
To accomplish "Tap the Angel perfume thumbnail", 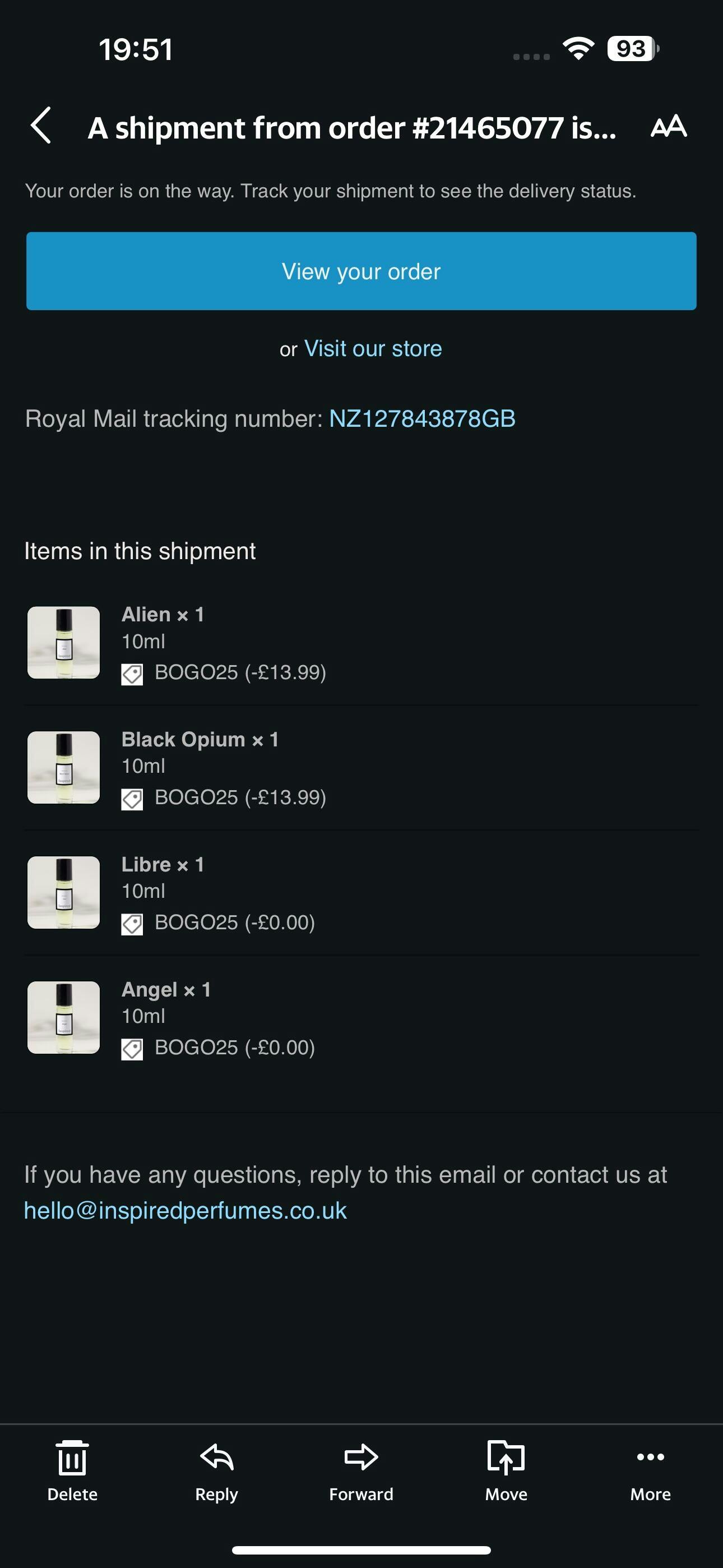I will 64,1017.
